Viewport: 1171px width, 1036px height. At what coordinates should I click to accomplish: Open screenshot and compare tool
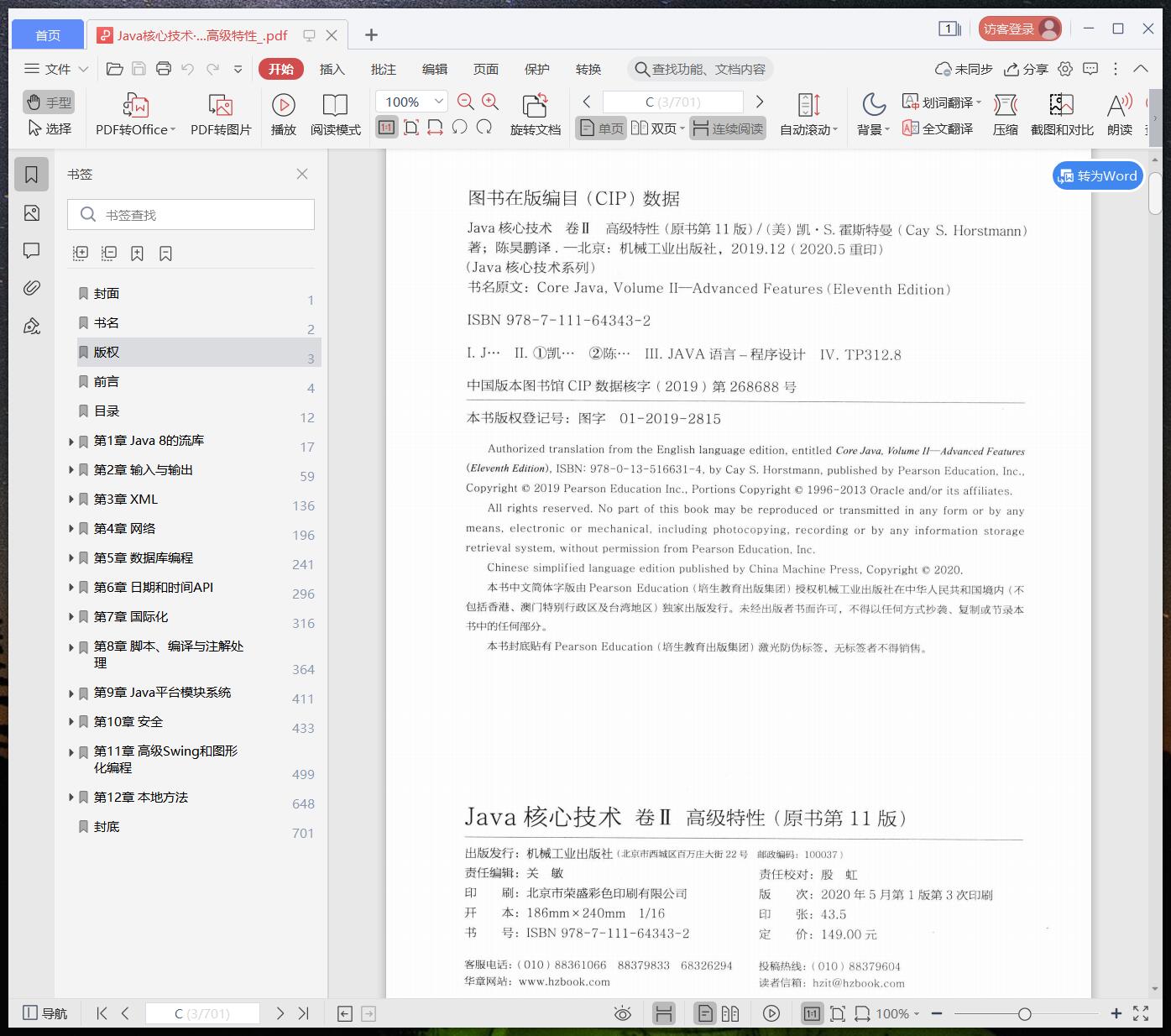coord(1062,114)
